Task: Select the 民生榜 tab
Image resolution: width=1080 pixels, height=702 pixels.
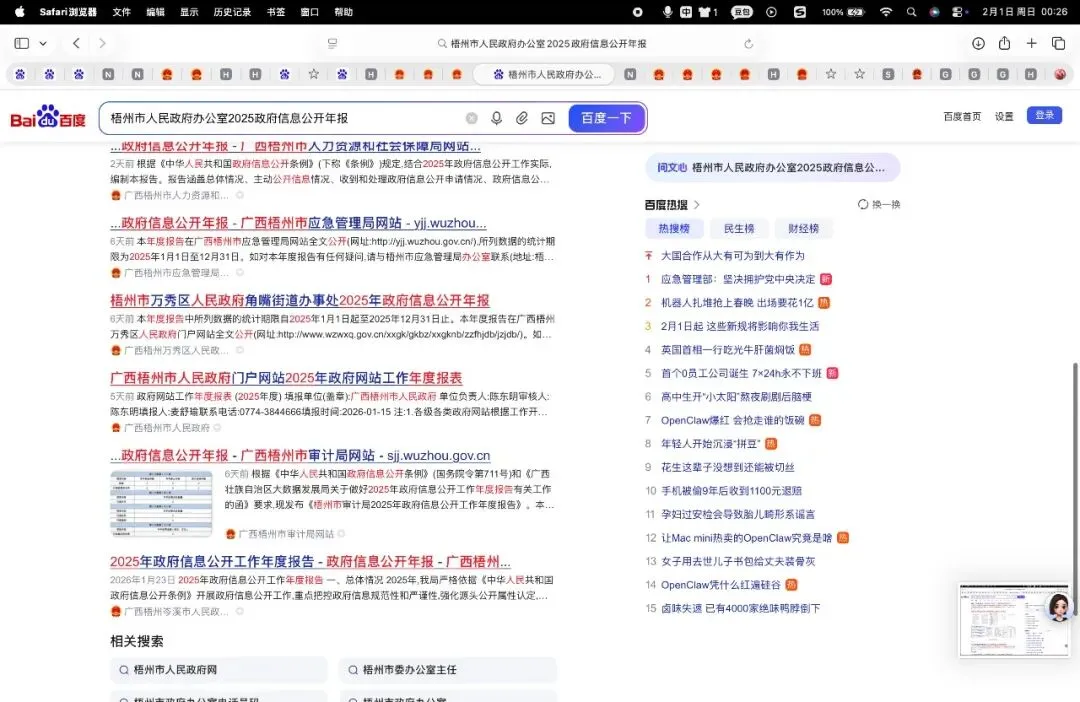Action: (x=738, y=229)
